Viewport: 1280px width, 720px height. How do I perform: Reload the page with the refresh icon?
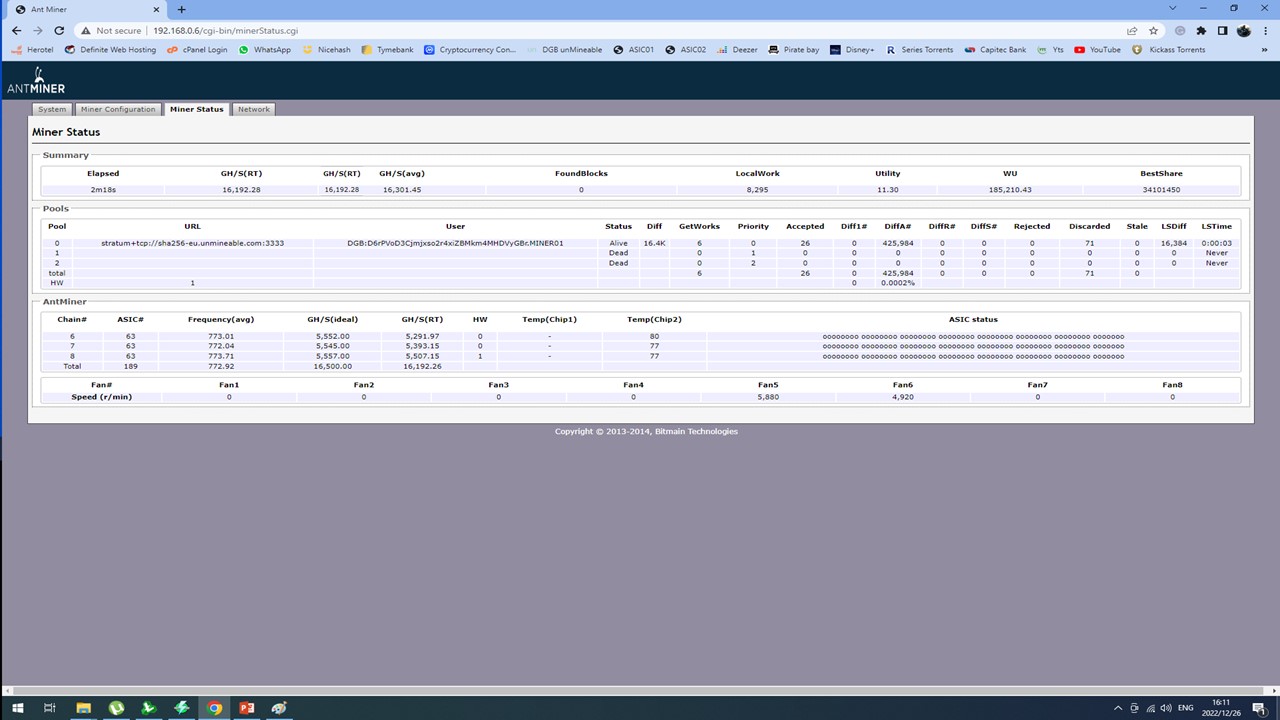(x=59, y=31)
